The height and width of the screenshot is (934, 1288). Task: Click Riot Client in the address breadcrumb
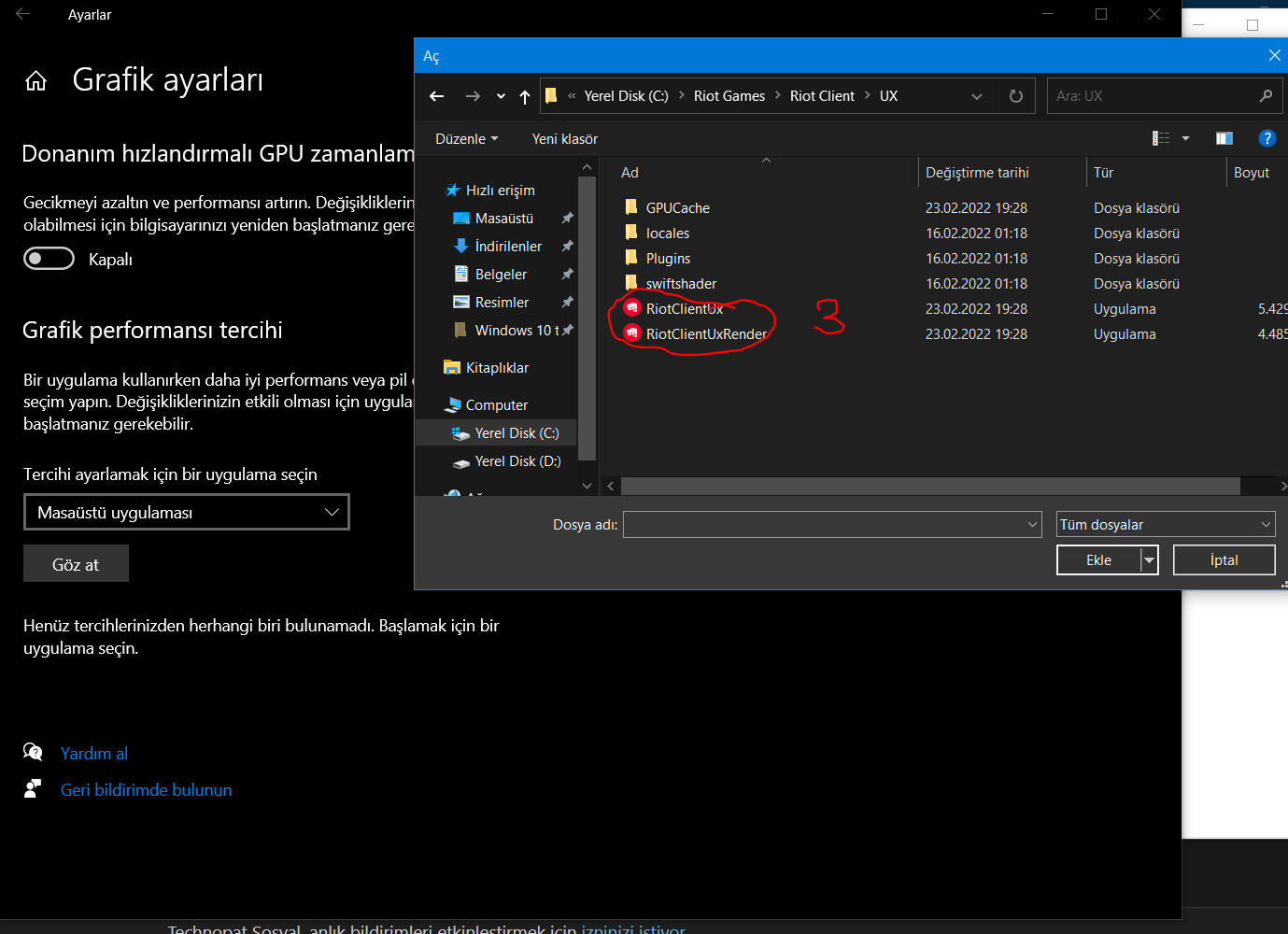822,96
